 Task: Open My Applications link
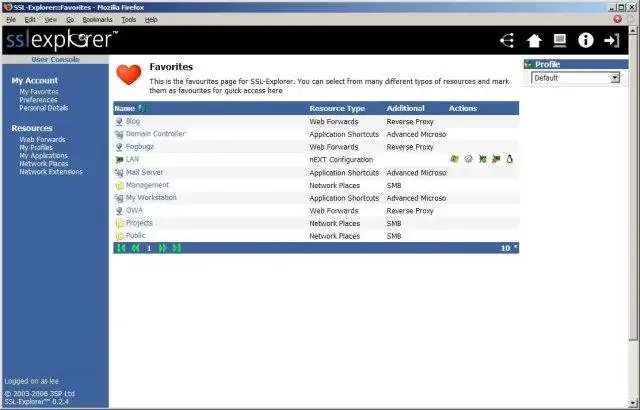pos(44,155)
